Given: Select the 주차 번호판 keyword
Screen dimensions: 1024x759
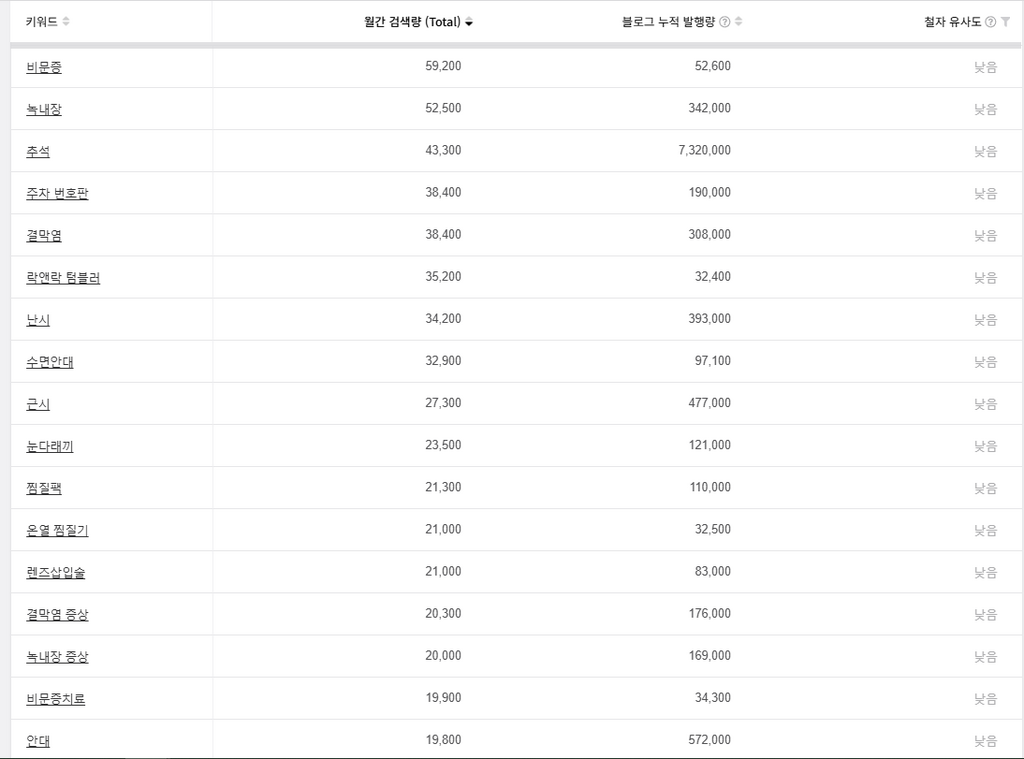Looking at the screenshot, I should click(57, 193).
